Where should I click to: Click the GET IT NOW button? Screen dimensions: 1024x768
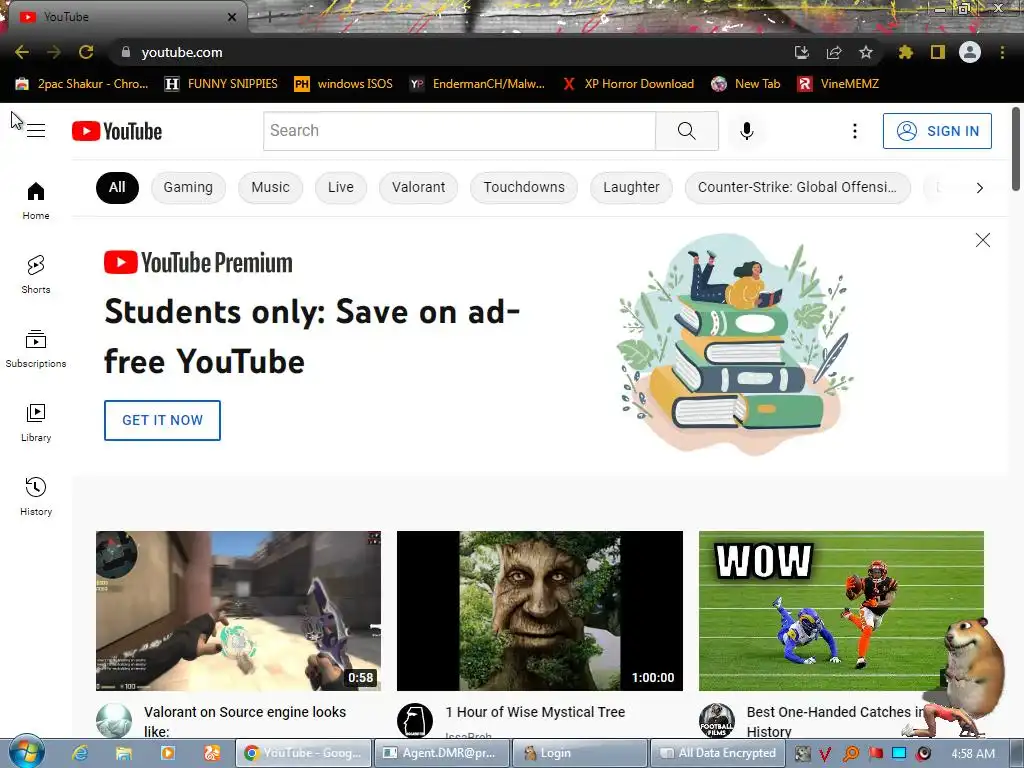(162, 420)
